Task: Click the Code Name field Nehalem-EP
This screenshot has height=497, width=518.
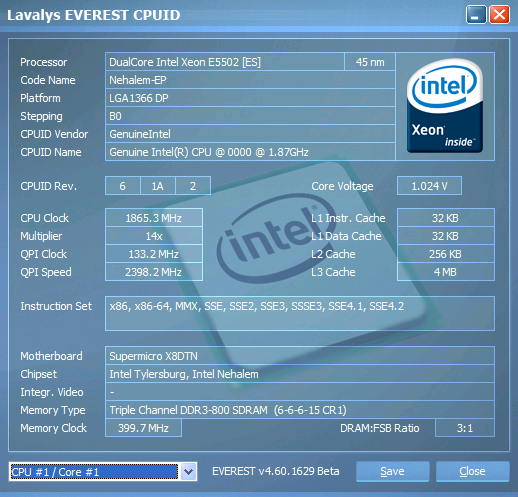Action: tap(250, 80)
